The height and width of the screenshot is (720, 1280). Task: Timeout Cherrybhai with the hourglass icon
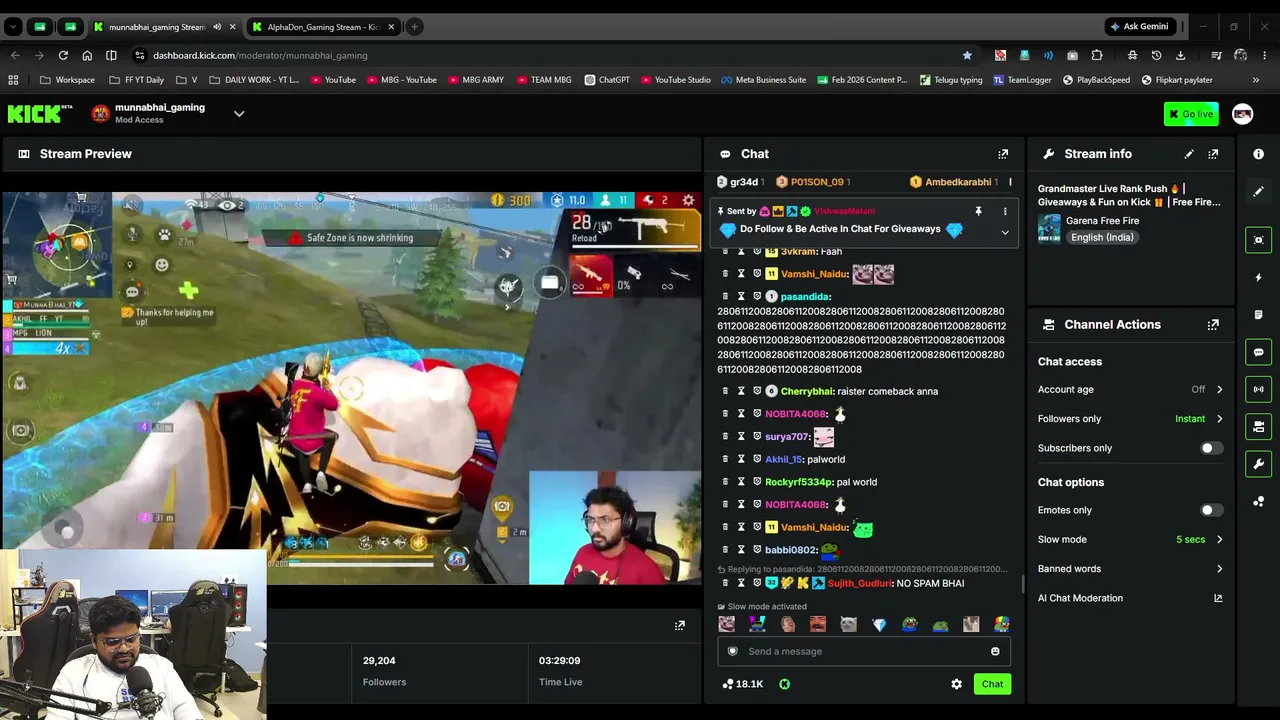[x=741, y=391]
